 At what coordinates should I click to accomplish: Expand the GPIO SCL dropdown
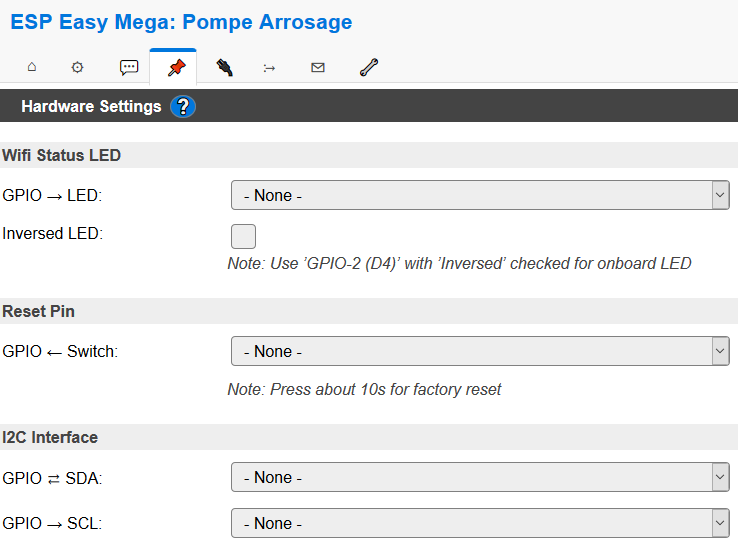tap(480, 523)
